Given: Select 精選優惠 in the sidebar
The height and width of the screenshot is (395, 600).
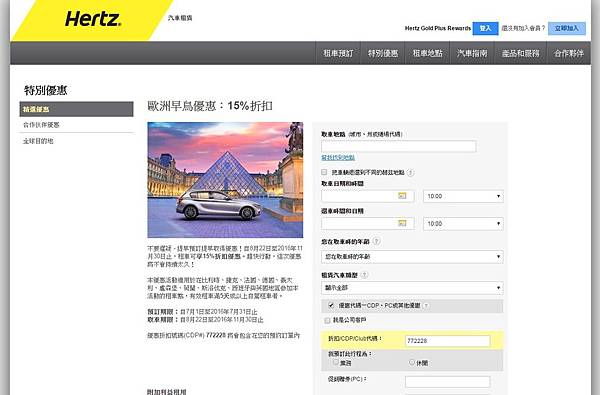Looking at the screenshot, I should (x=77, y=109).
